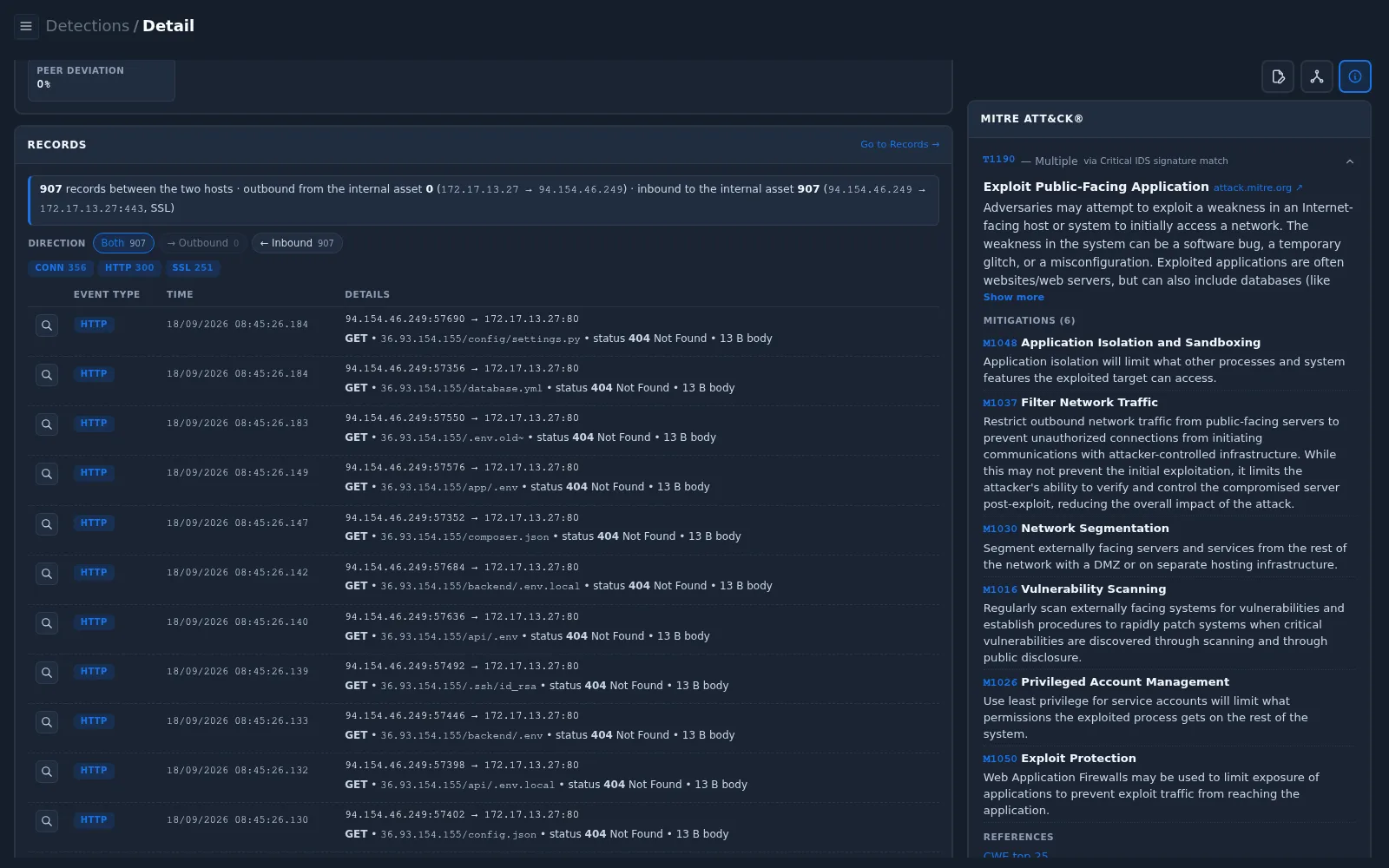The image size is (1389, 868).
Task: Inspect the app/.env record via magnifier
Action: [x=47, y=474]
